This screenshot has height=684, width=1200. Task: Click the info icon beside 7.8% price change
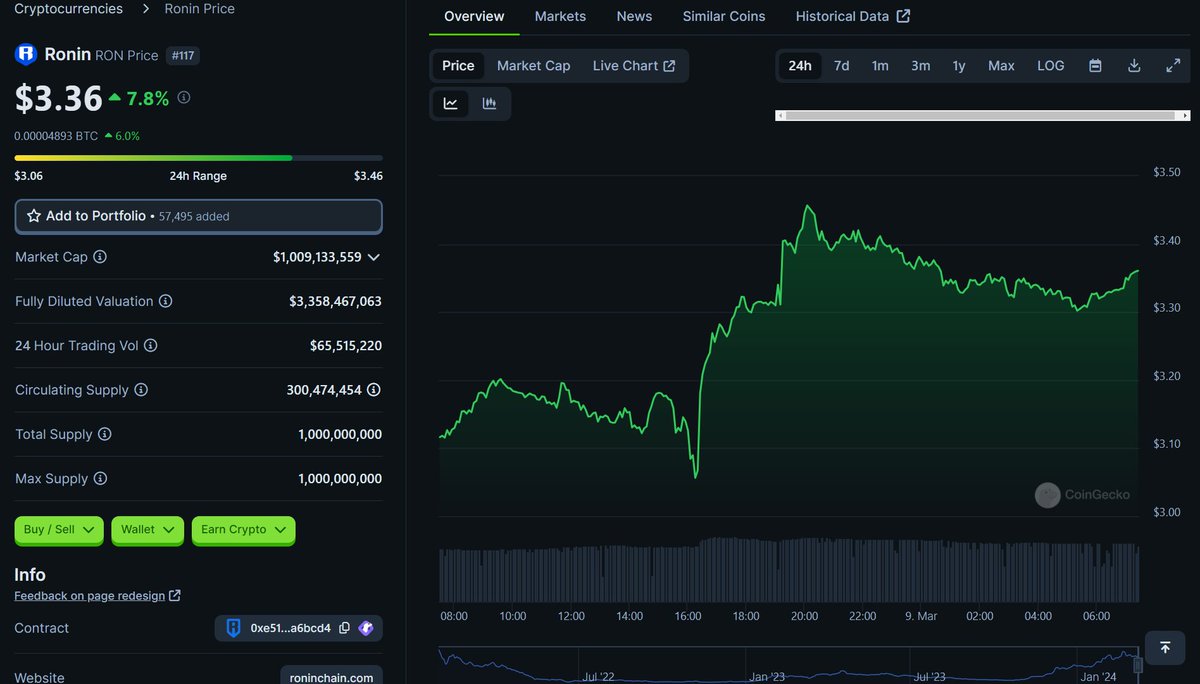click(184, 98)
